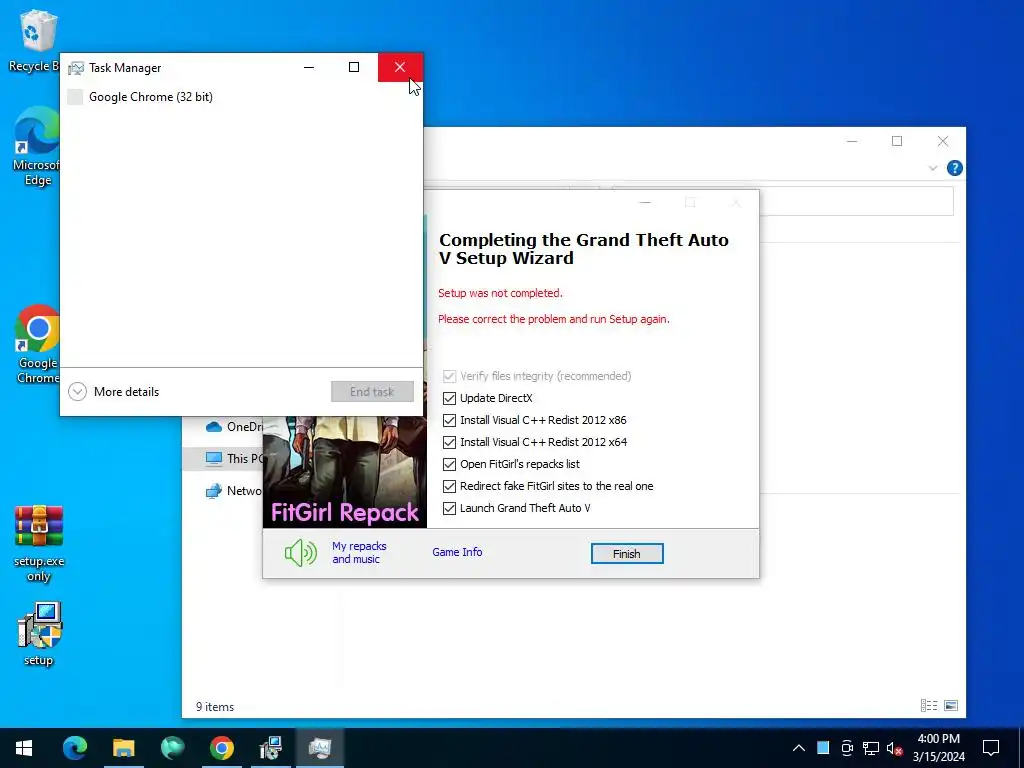
Task: Uncheck Redirect fake FitGirl sites option
Action: [449, 487]
